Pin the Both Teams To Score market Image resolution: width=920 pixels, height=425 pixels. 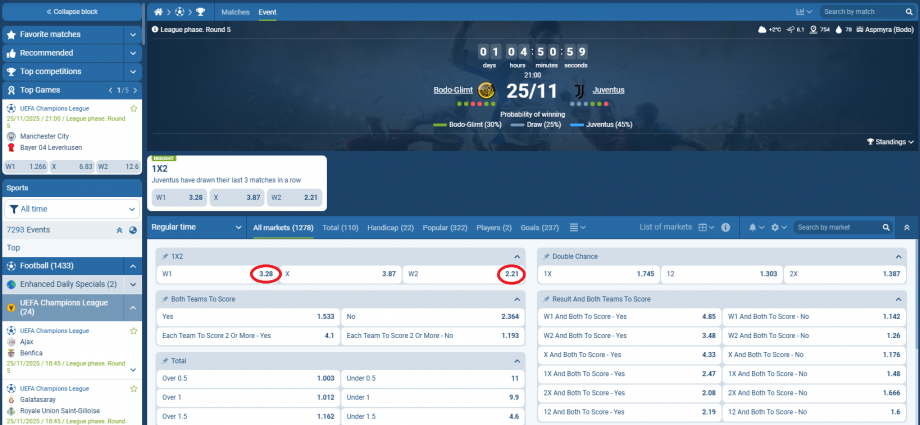165,299
